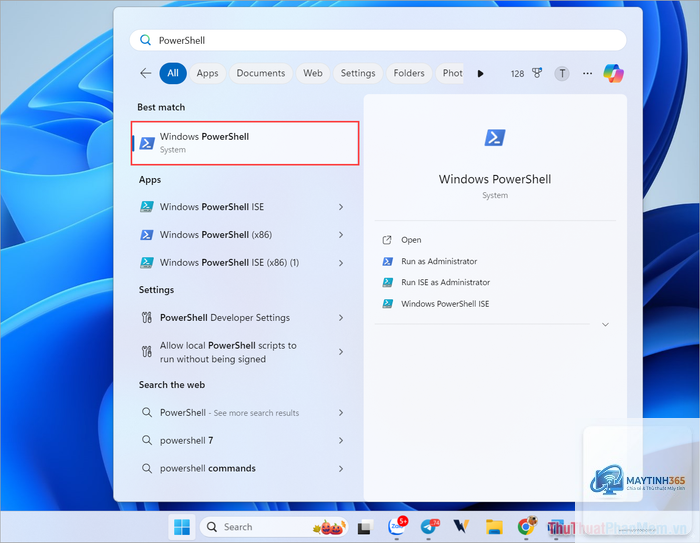Click the taskbar Search box

point(274,527)
